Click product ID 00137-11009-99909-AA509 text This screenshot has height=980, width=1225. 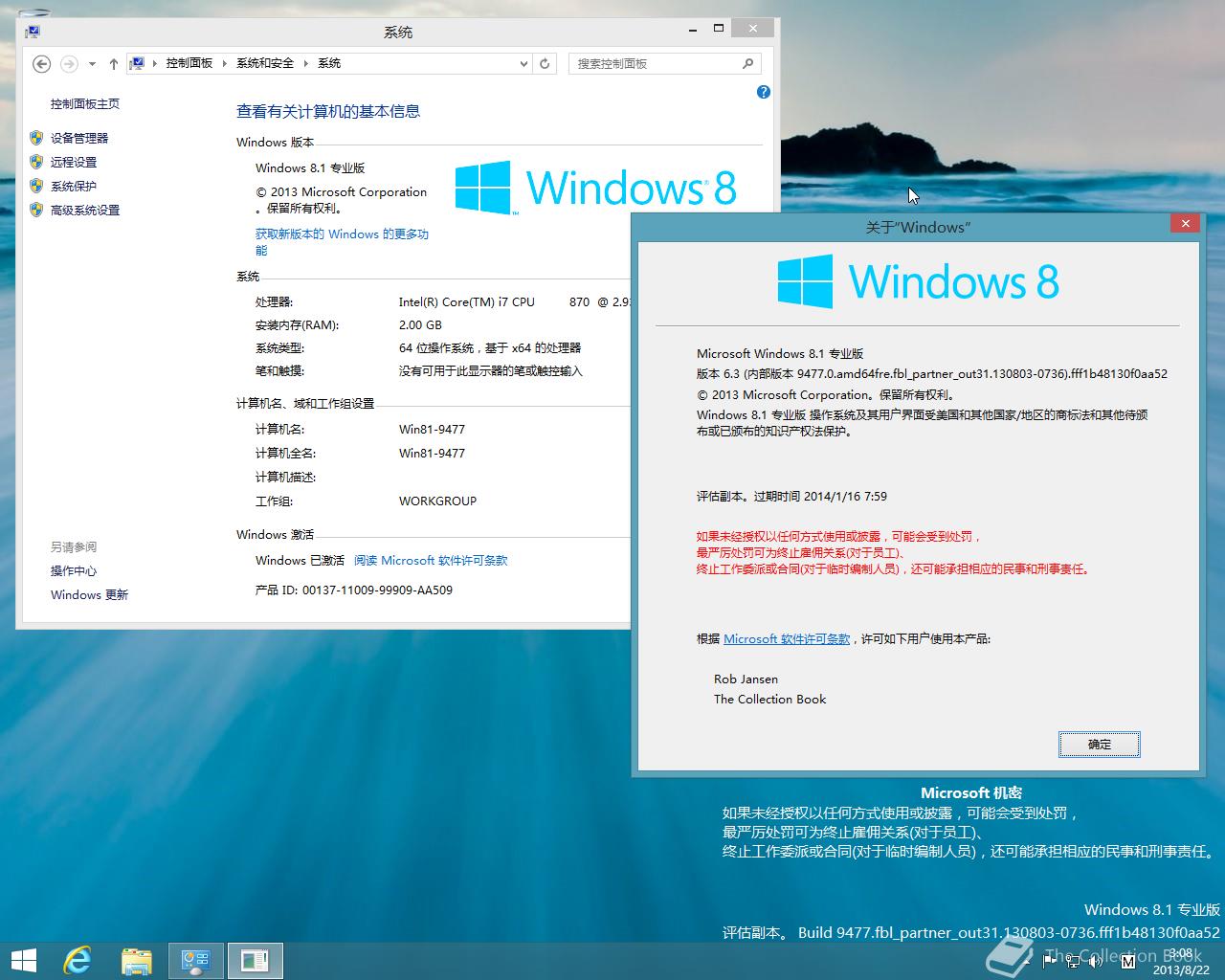377,590
